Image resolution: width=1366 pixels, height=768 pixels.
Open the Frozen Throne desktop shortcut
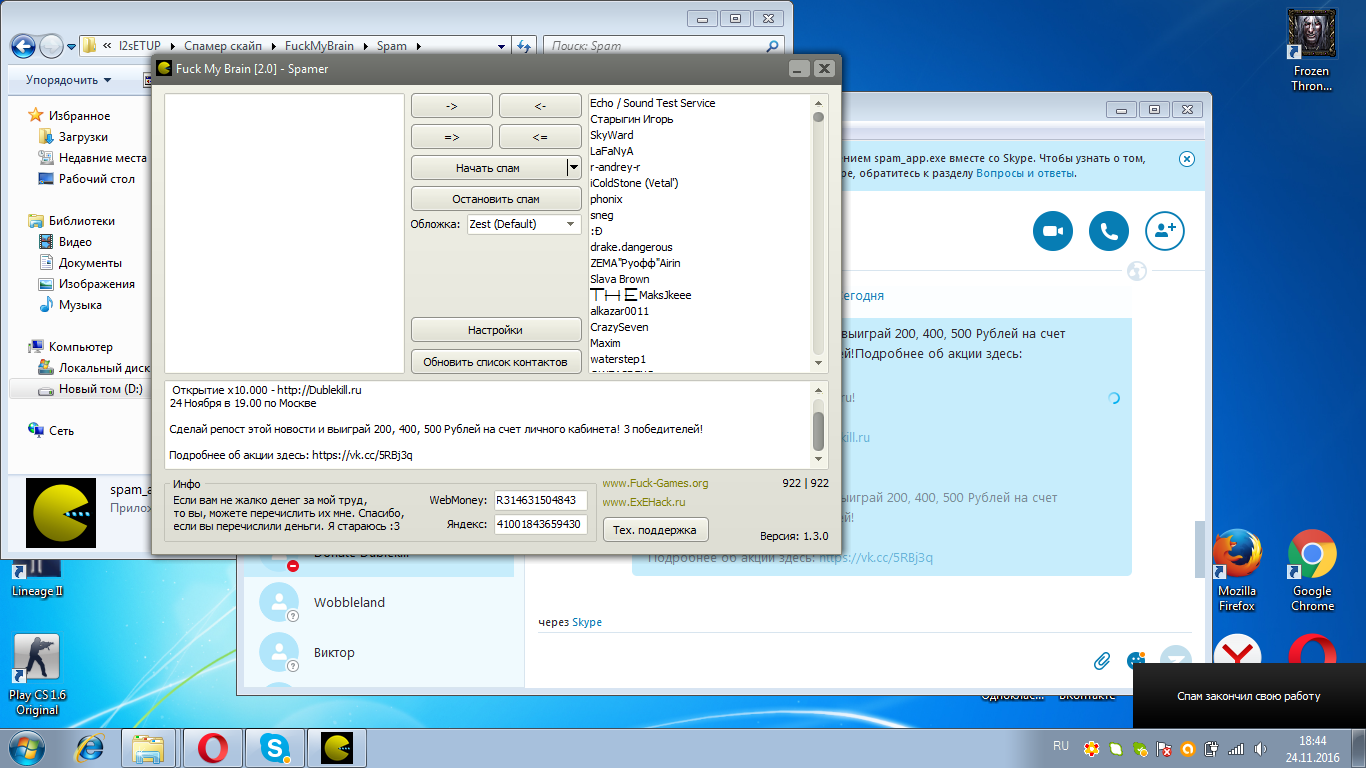[x=1311, y=50]
